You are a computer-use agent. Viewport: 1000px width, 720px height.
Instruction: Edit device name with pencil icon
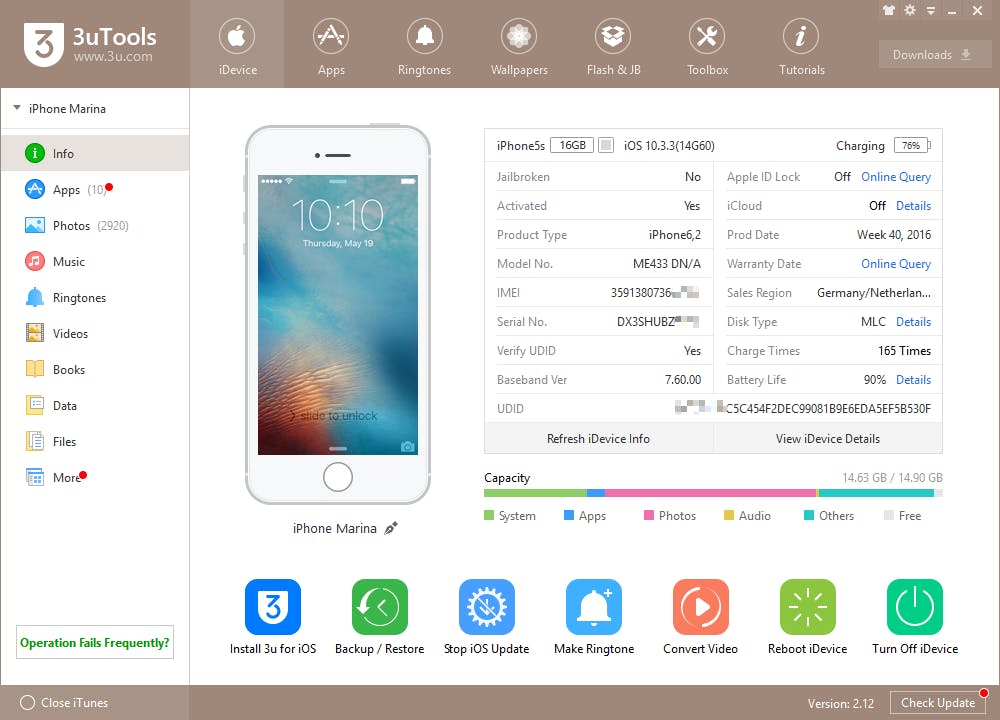[391, 528]
